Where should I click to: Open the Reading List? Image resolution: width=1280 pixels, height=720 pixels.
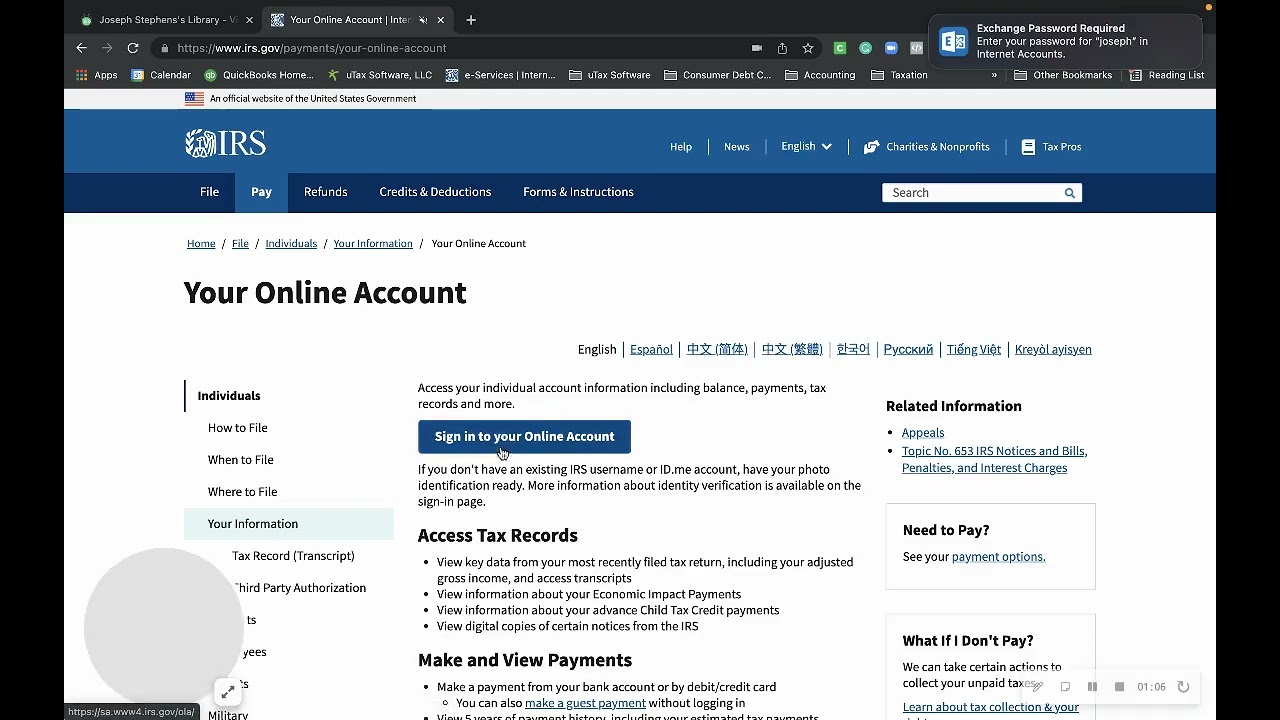click(1167, 75)
